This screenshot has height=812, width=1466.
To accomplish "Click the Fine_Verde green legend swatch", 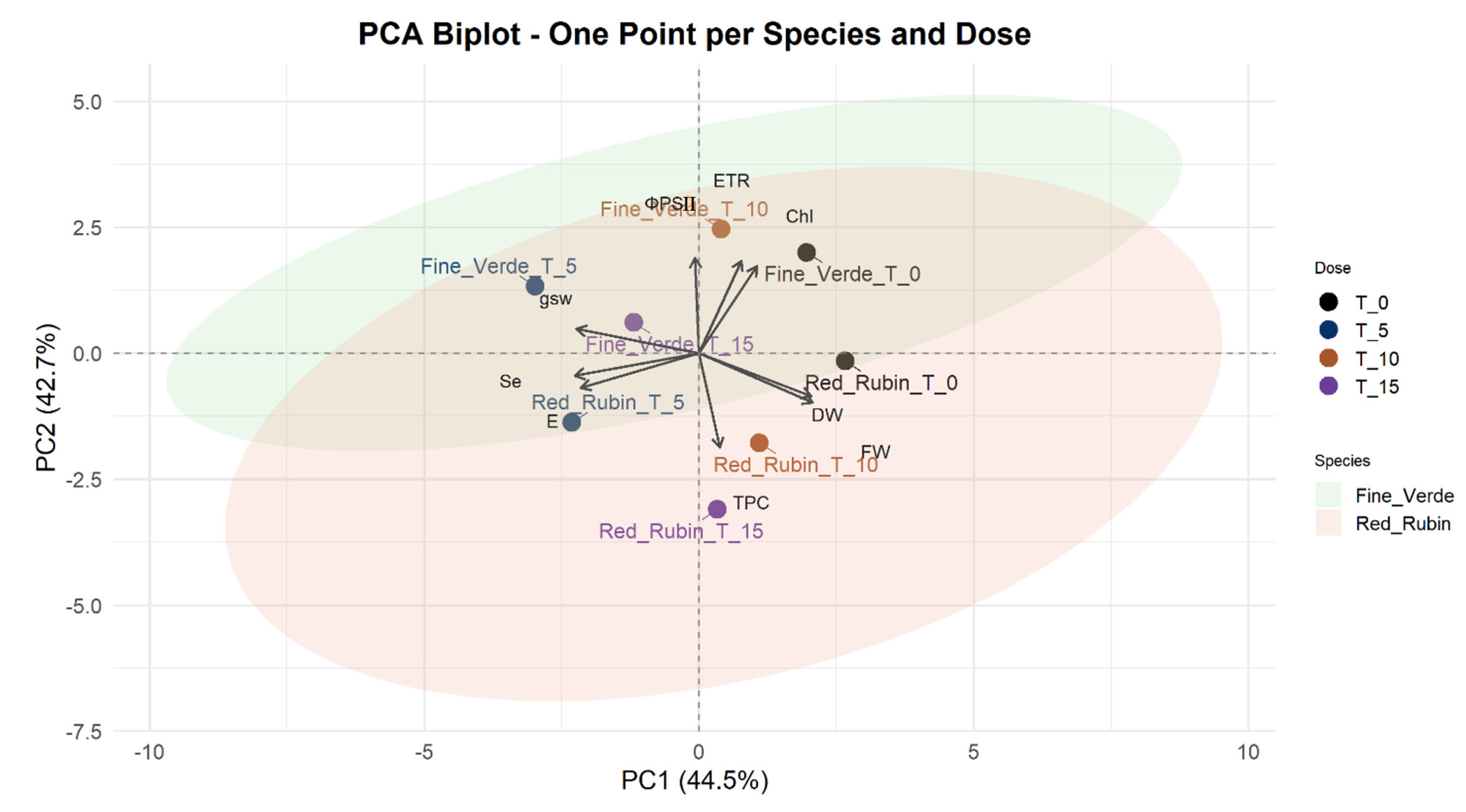I will pos(1328,495).
